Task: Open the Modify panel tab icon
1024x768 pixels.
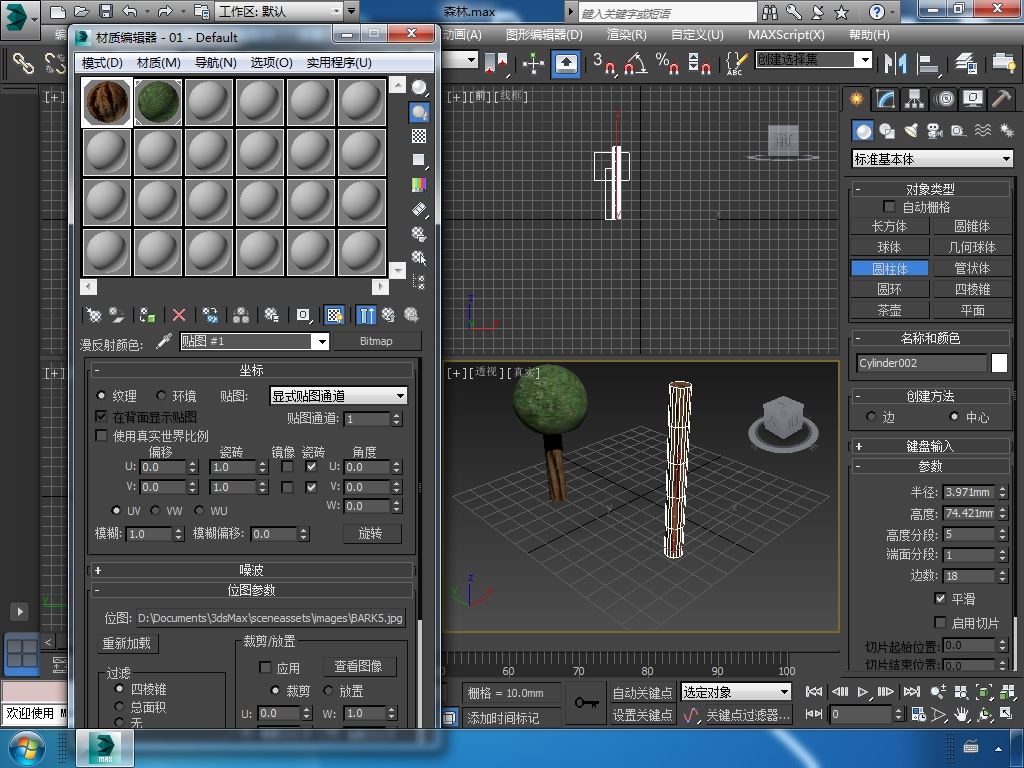Action: coord(886,99)
